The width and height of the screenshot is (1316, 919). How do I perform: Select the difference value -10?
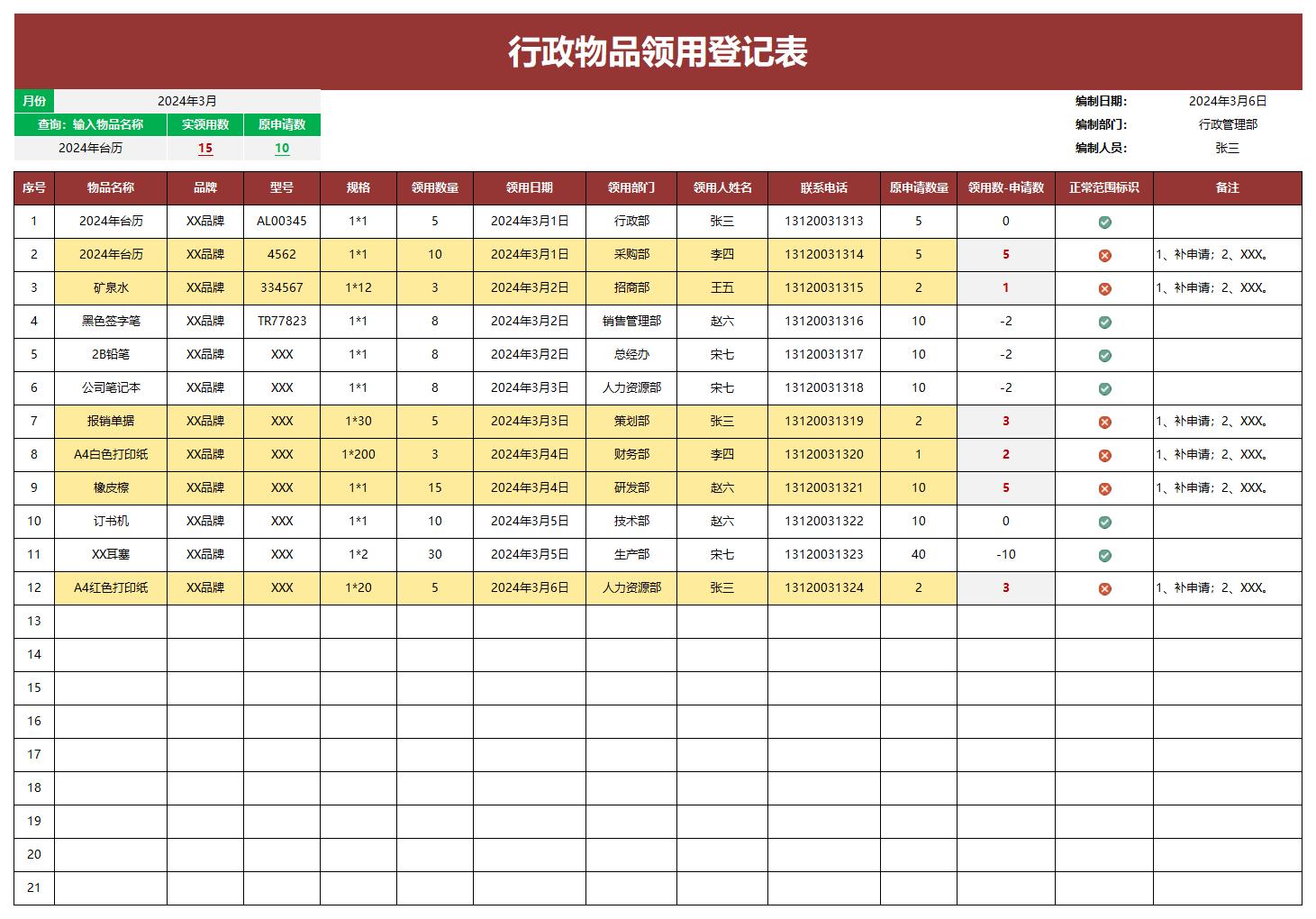pos(1006,554)
